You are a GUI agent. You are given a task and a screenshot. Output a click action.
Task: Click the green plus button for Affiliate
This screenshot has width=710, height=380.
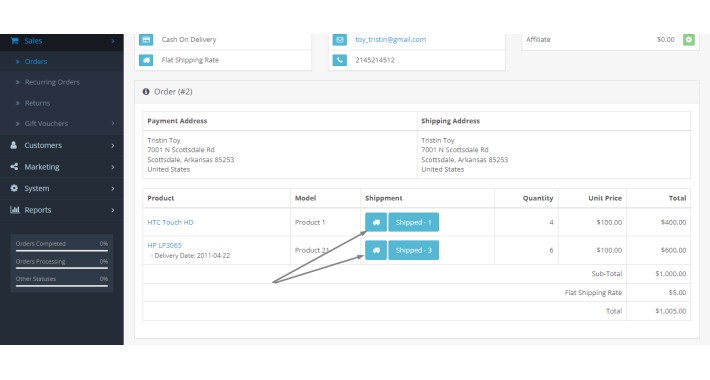point(689,40)
